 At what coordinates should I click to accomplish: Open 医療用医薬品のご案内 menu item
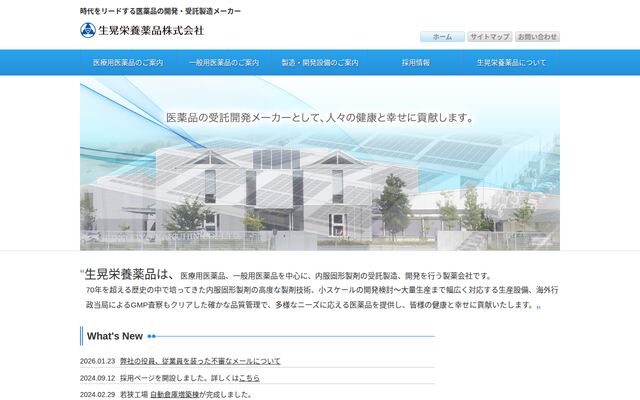pyautogui.click(x=128, y=63)
